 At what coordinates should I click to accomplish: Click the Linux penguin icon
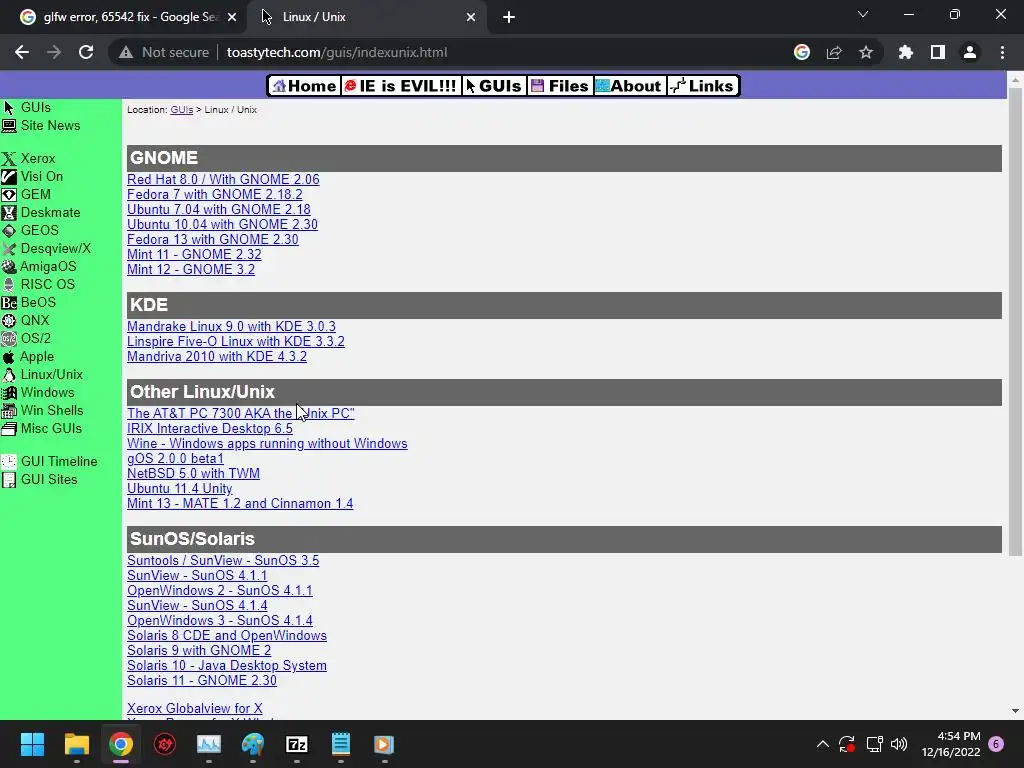point(8,374)
